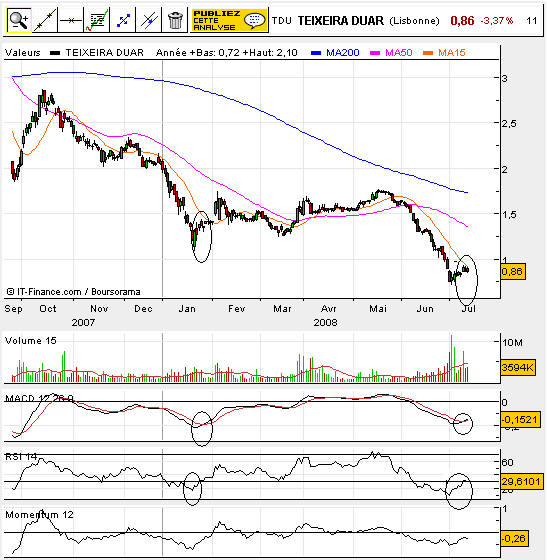Click the 2007 year label
The image size is (547, 560).
(x=83, y=323)
